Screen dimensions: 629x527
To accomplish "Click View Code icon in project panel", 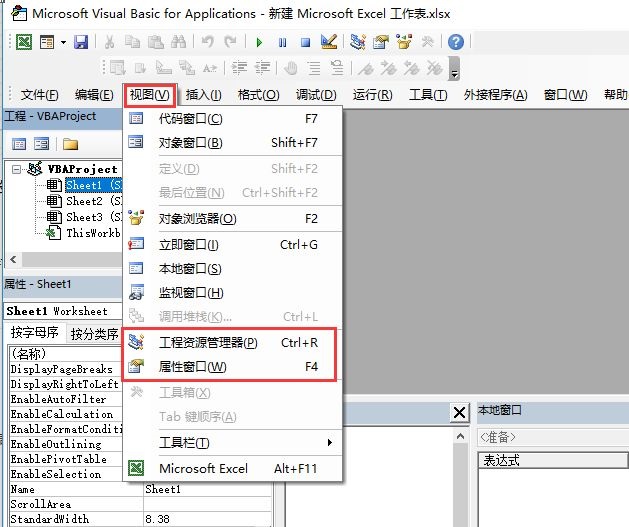I will point(19,144).
